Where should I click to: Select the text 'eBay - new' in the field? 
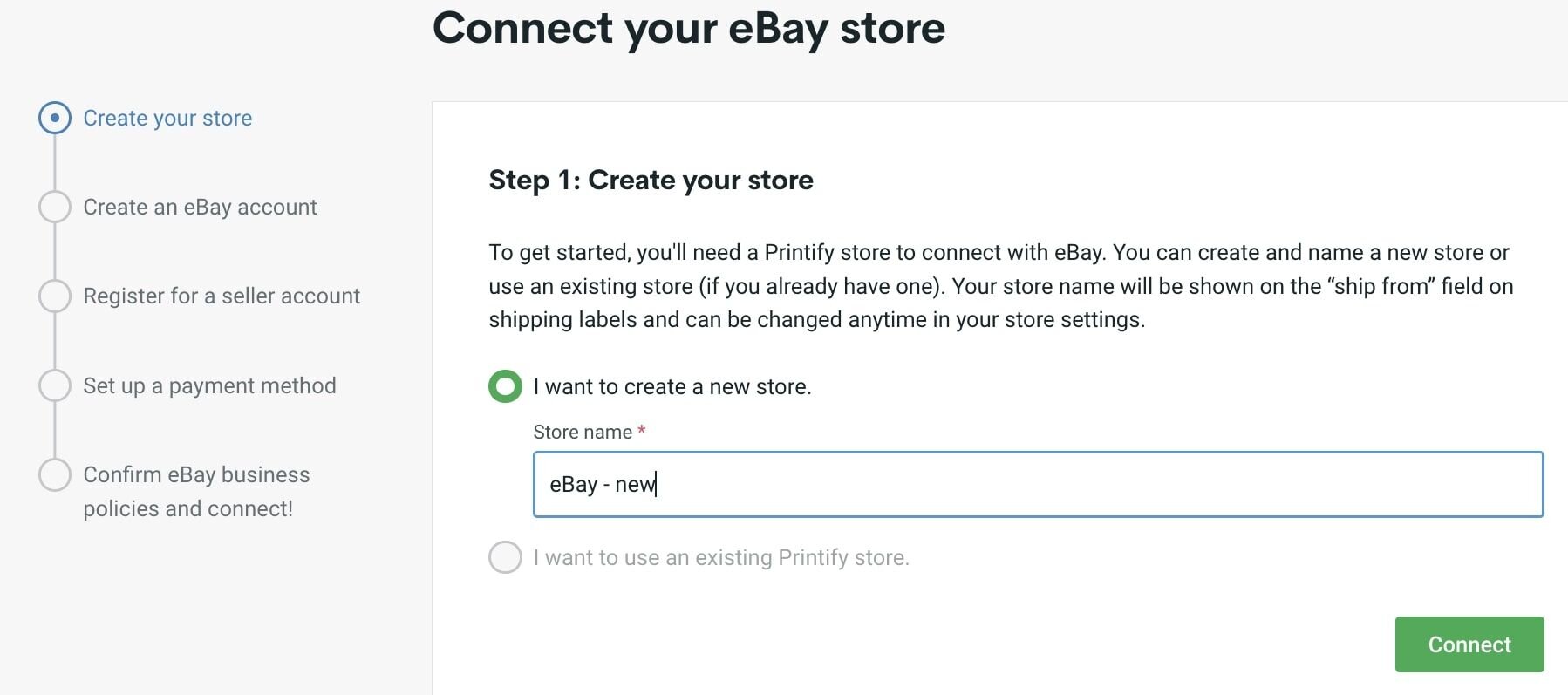[604, 485]
